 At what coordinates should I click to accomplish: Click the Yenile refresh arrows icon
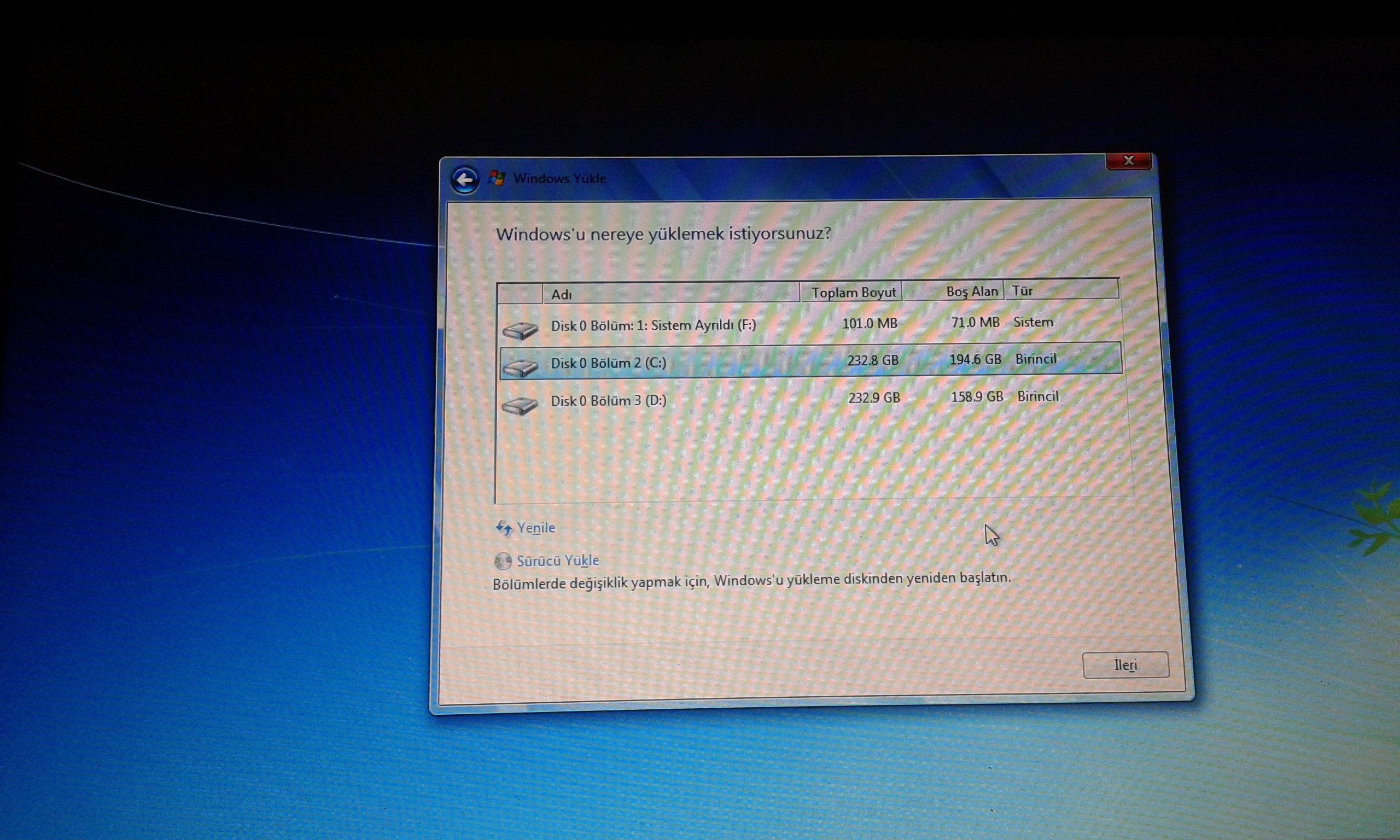coord(504,528)
